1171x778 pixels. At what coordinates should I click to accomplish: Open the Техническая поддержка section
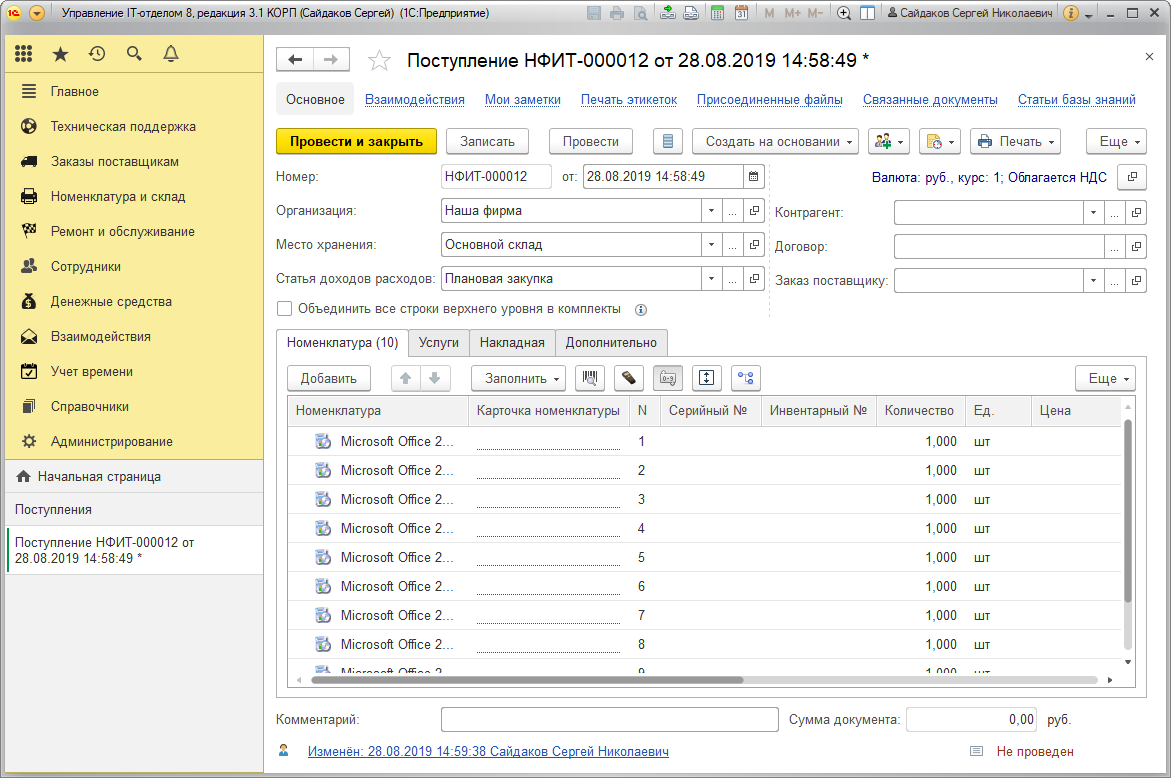click(x=123, y=127)
